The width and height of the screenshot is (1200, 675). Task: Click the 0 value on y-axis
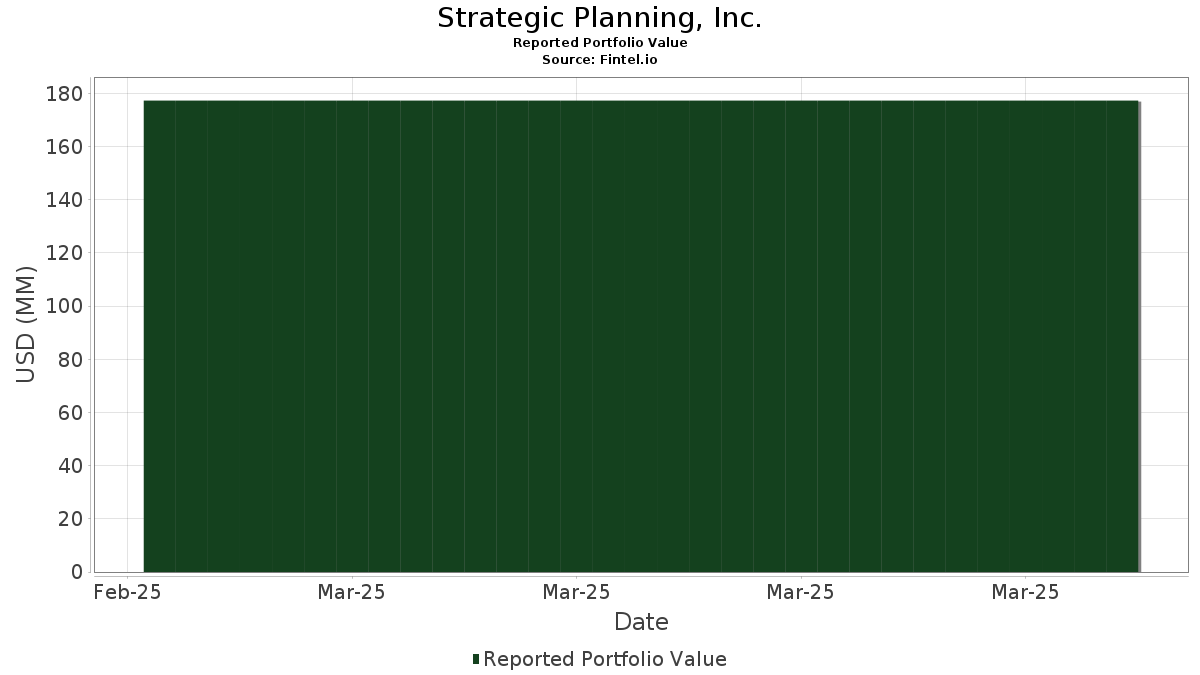(77, 572)
